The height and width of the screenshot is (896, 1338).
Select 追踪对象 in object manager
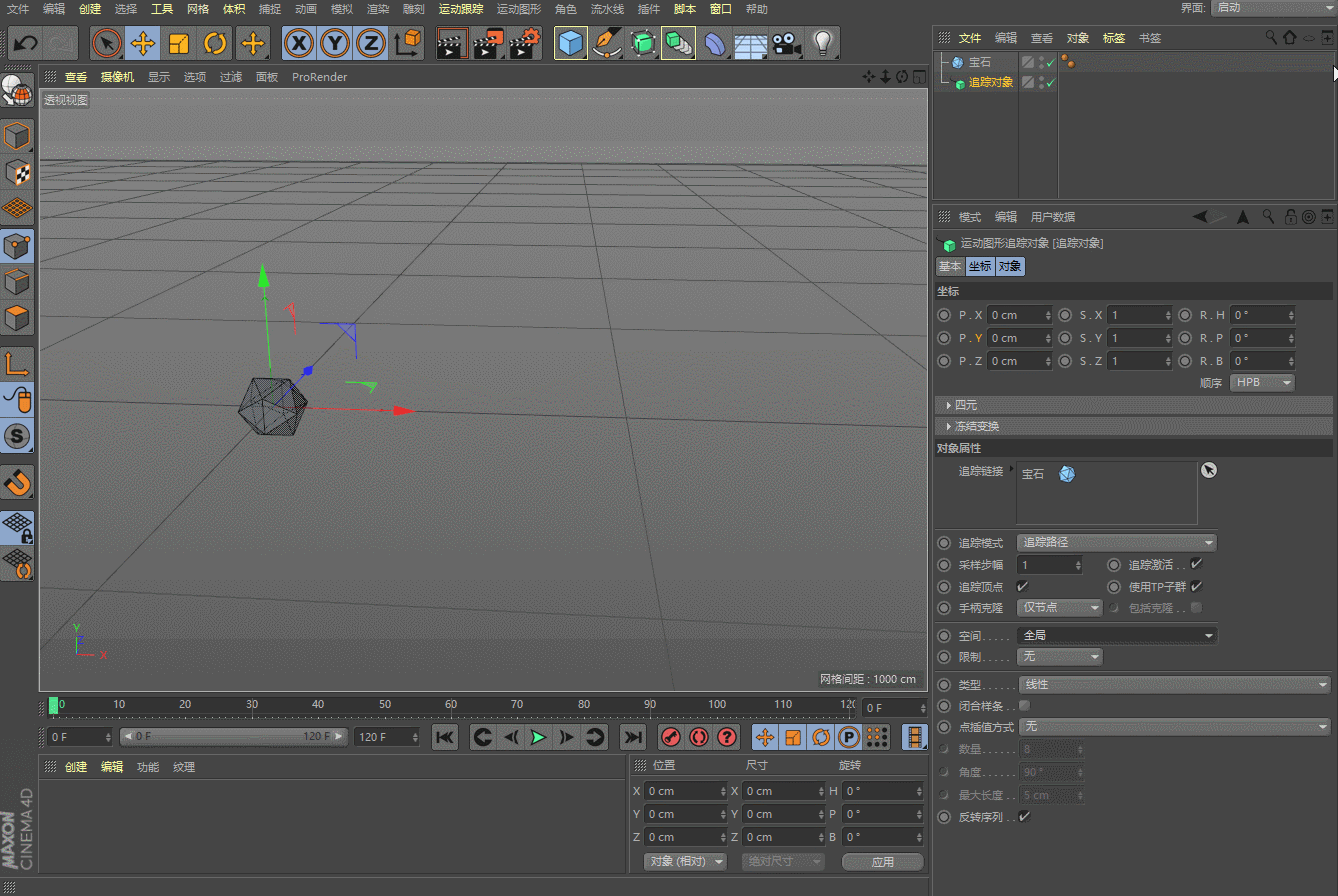[991, 83]
